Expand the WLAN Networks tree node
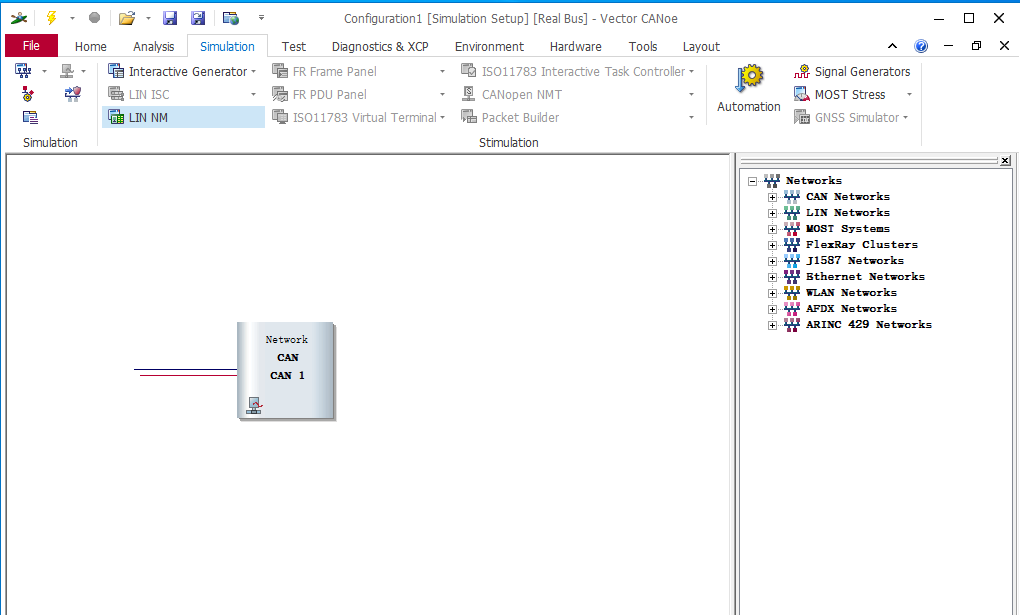The width and height of the screenshot is (1020, 615). pyautogui.click(x=772, y=294)
